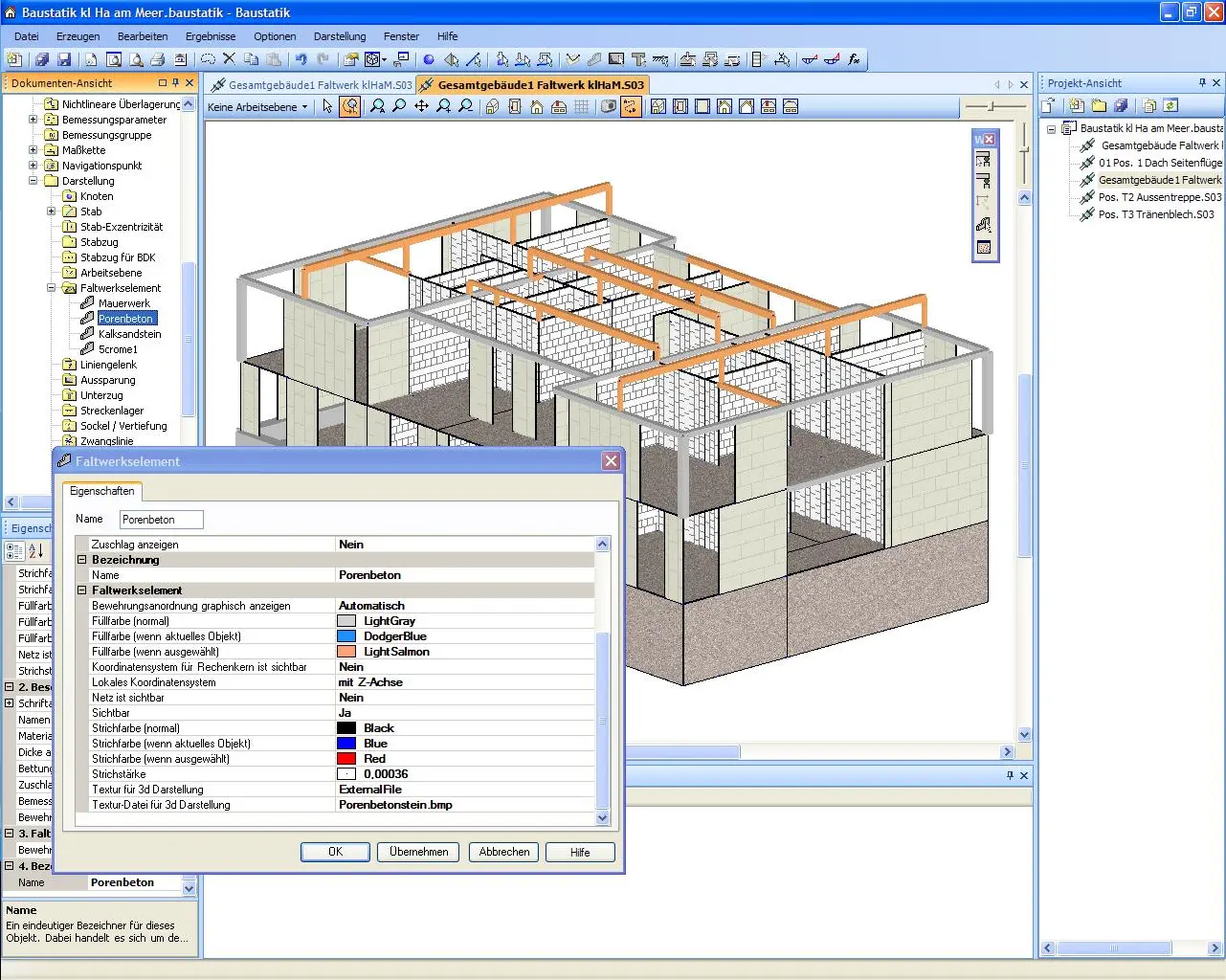Click the Name input field with Porenbeton

pos(162,520)
